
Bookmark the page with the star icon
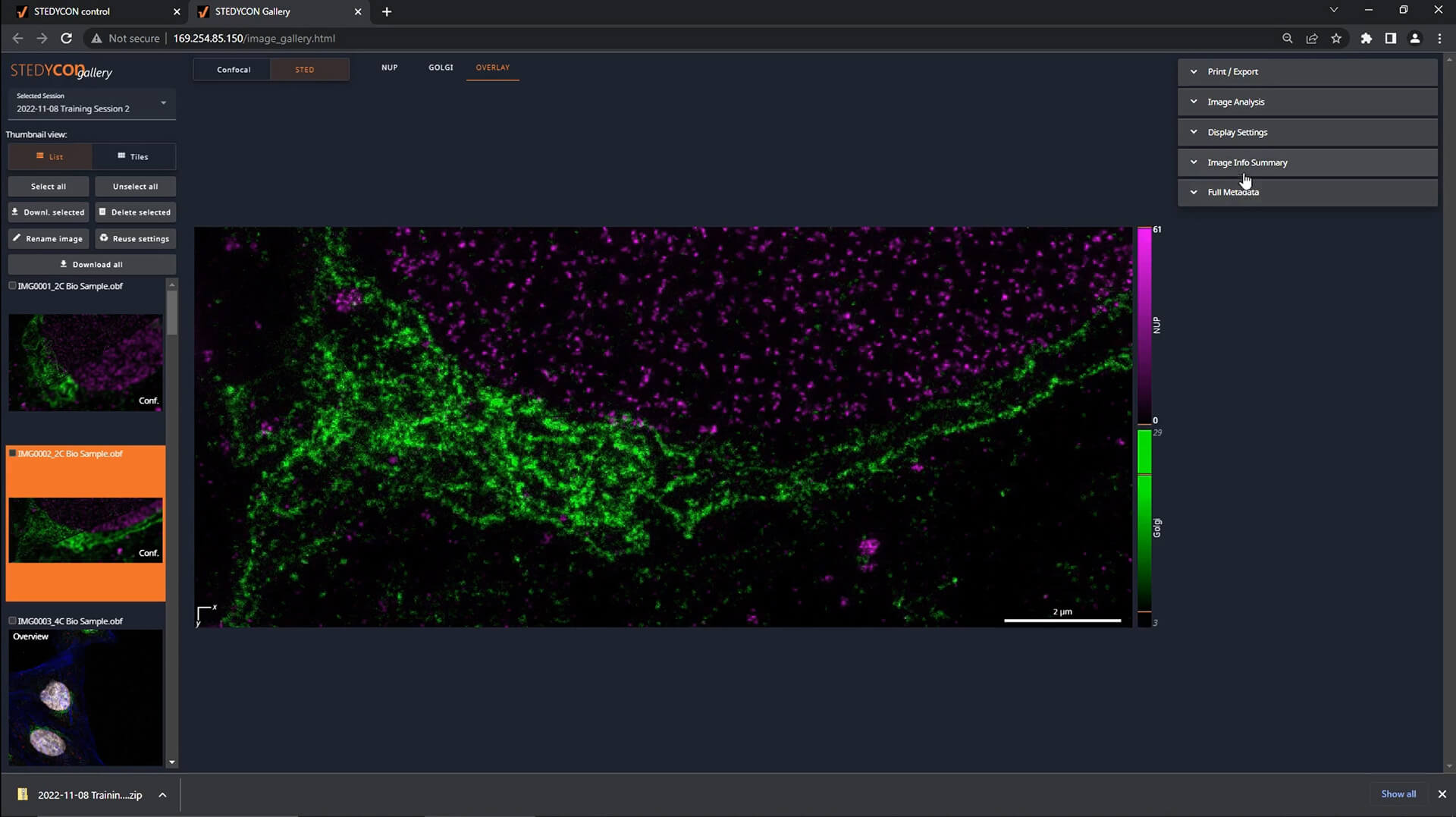click(x=1336, y=38)
